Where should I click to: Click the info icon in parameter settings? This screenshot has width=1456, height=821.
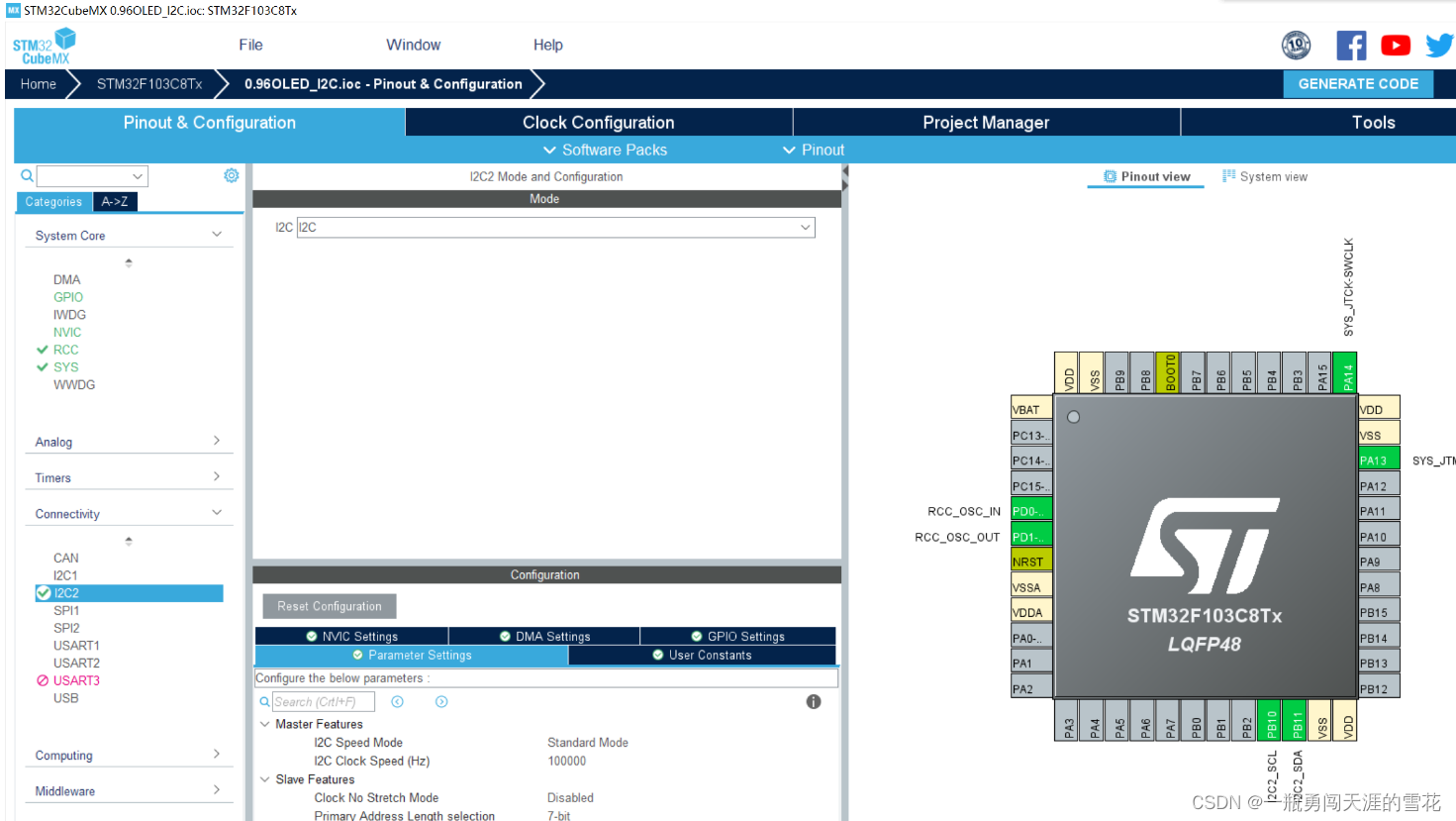coord(814,701)
